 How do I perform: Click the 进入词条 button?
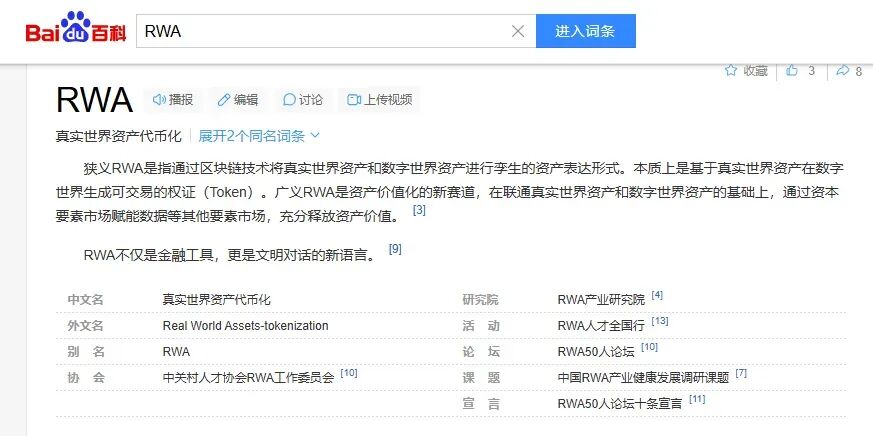(x=585, y=31)
